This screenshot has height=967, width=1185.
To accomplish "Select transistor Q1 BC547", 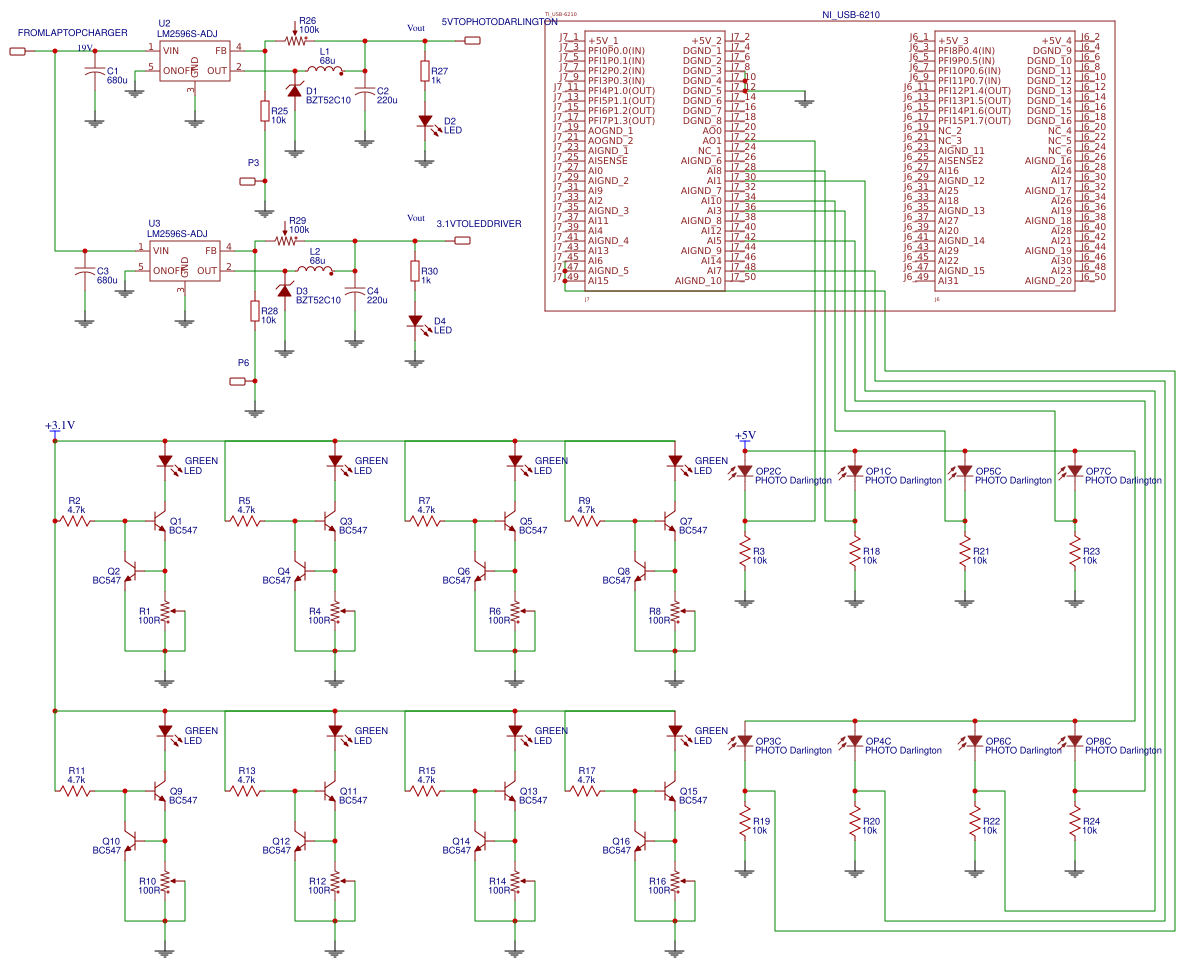I will coord(157,521).
